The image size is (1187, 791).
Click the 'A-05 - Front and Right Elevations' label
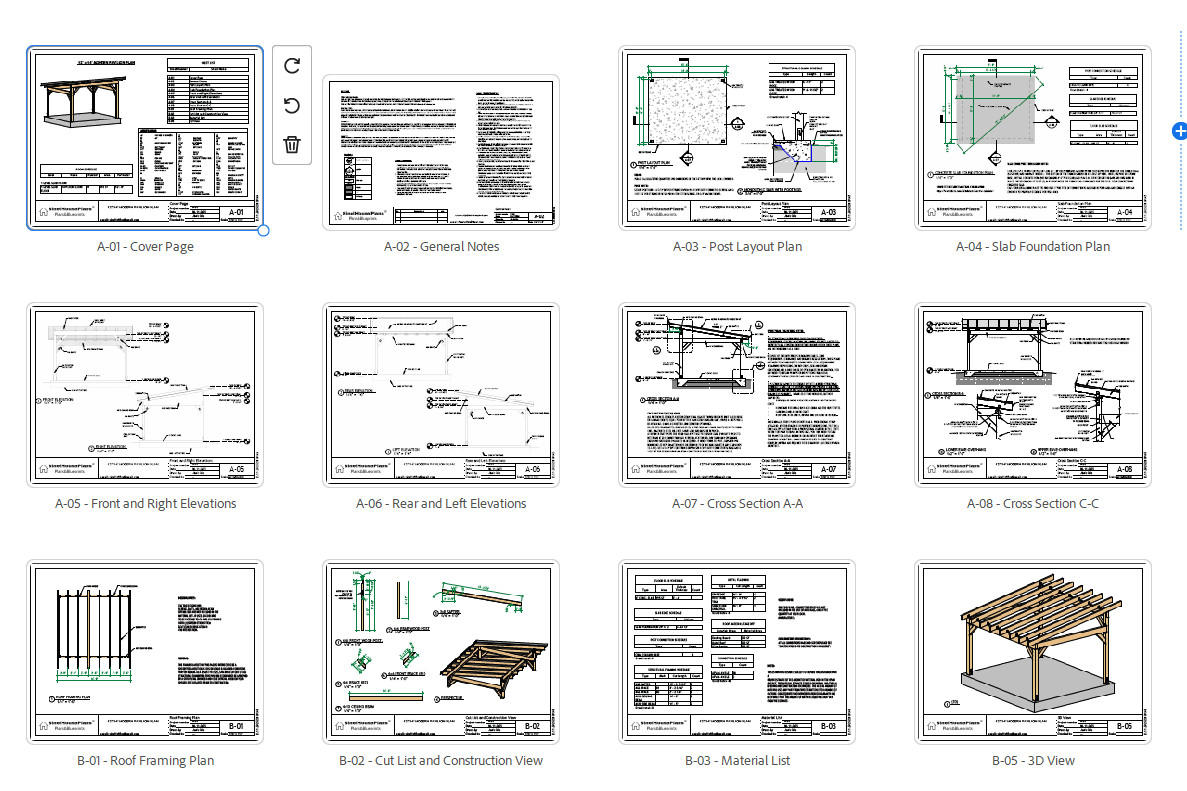[145, 503]
